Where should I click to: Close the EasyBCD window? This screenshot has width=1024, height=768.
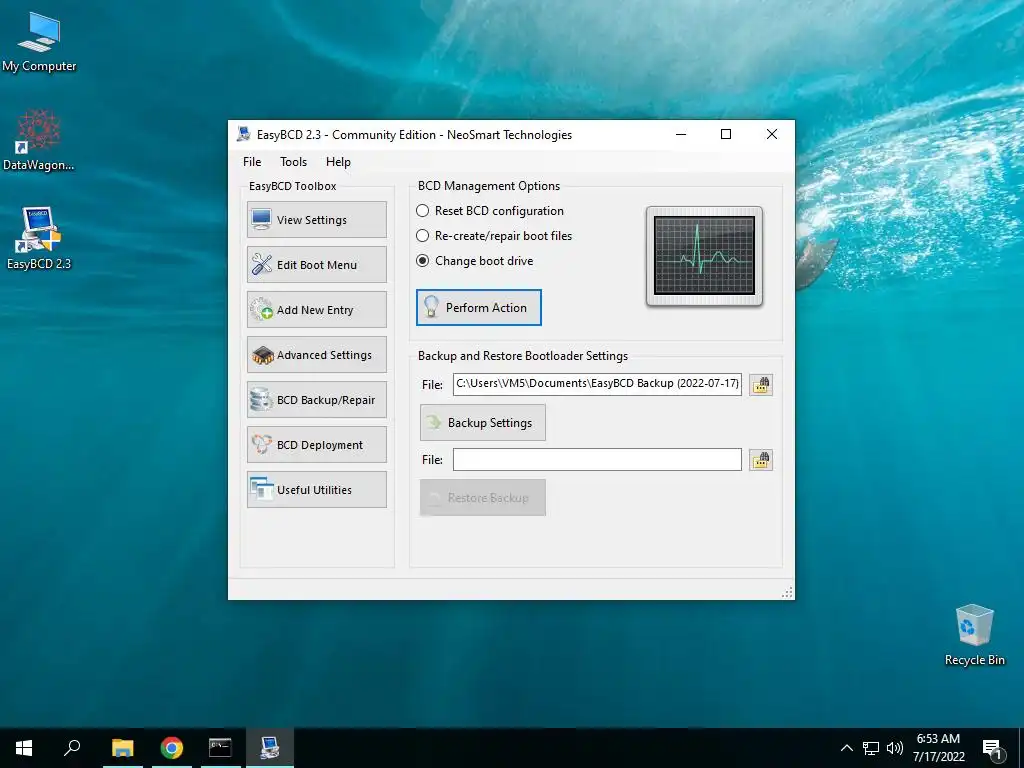pyautogui.click(x=771, y=134)
